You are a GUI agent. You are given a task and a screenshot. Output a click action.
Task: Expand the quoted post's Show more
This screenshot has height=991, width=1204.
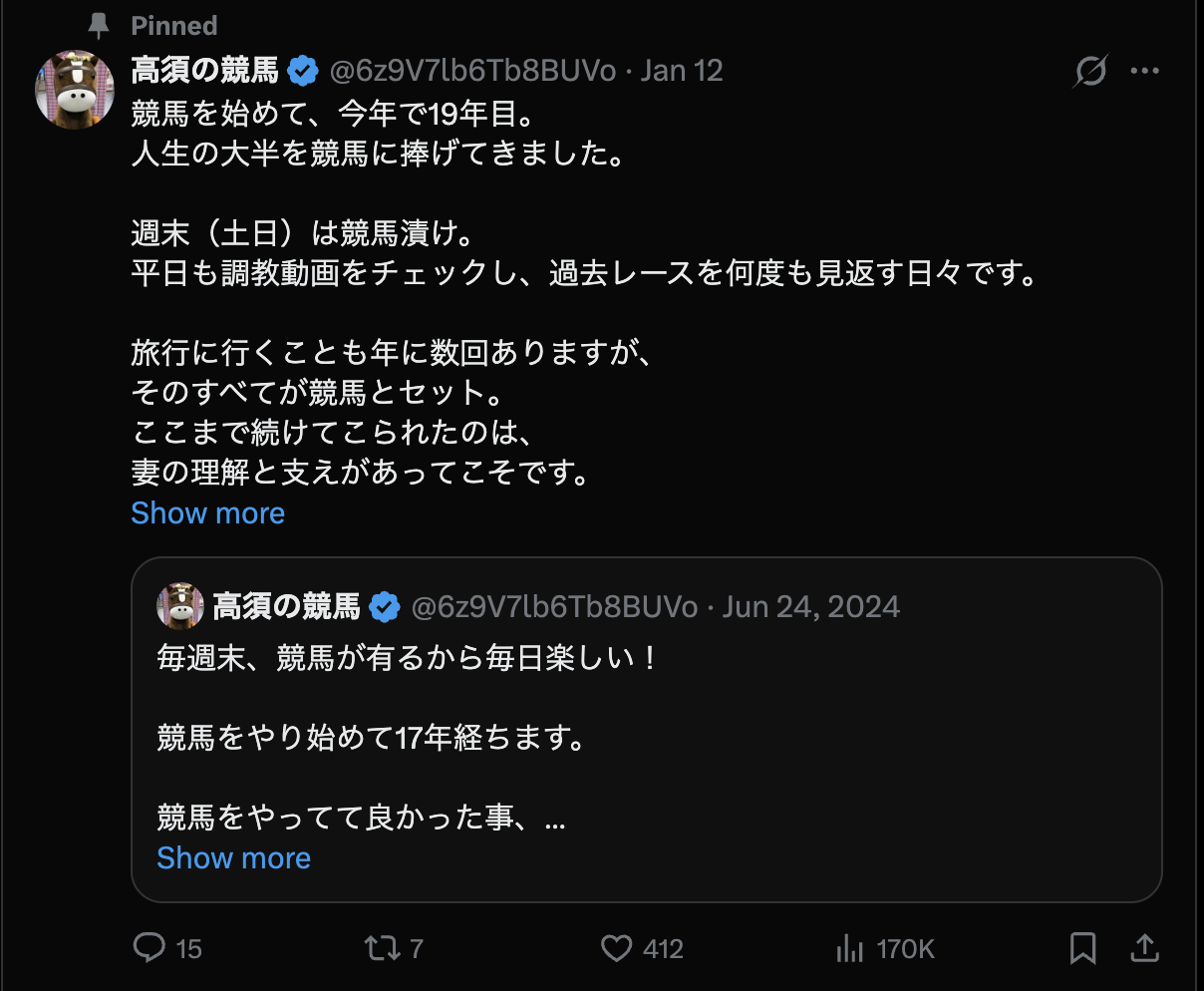[x=234, y=858]
